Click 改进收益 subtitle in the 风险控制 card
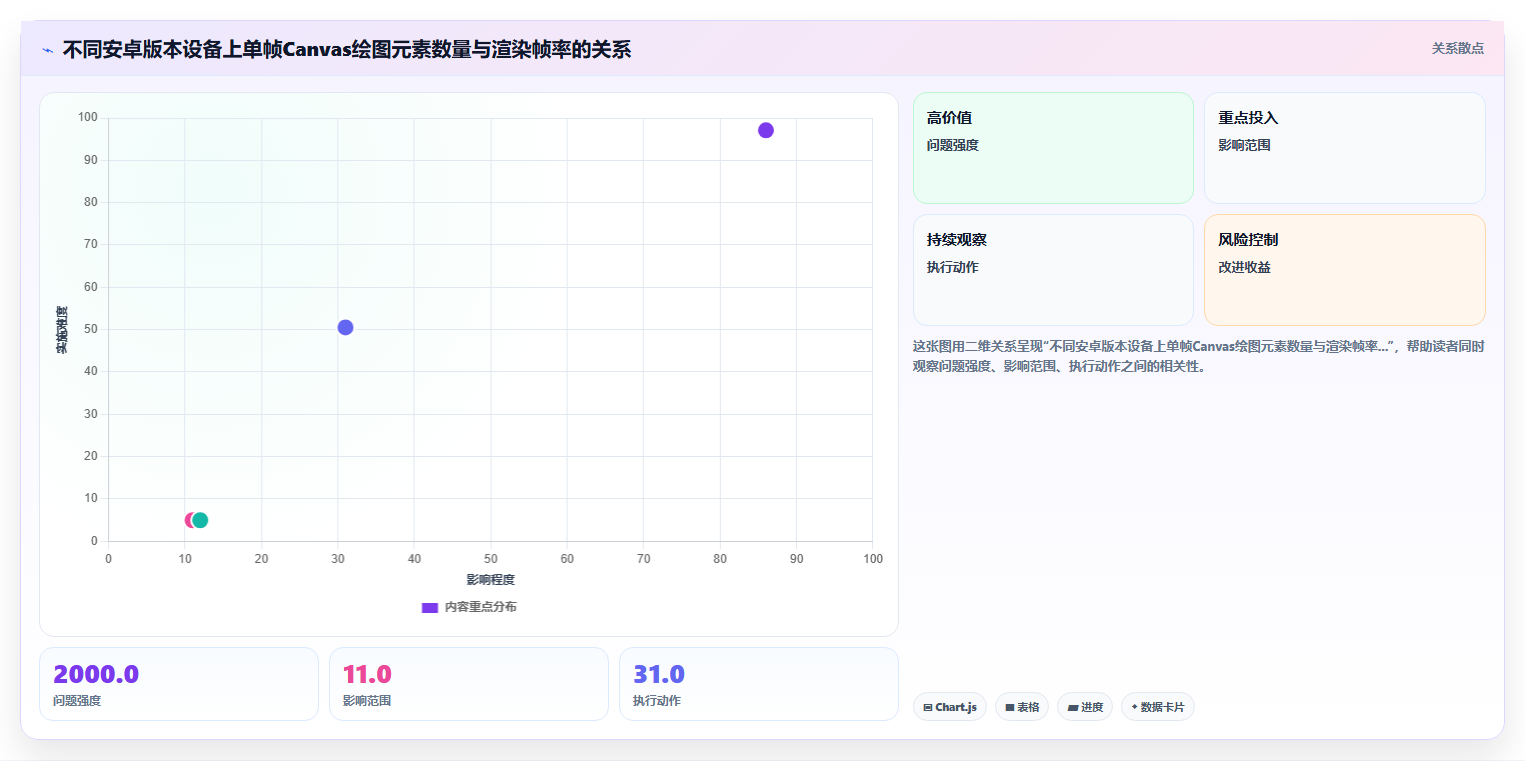 tap(1244, 267)
